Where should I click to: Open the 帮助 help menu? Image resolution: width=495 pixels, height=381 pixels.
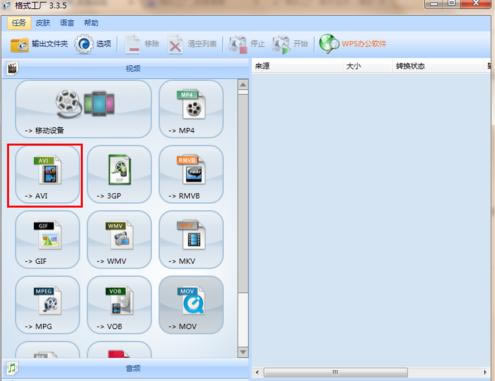pos(91,23)
